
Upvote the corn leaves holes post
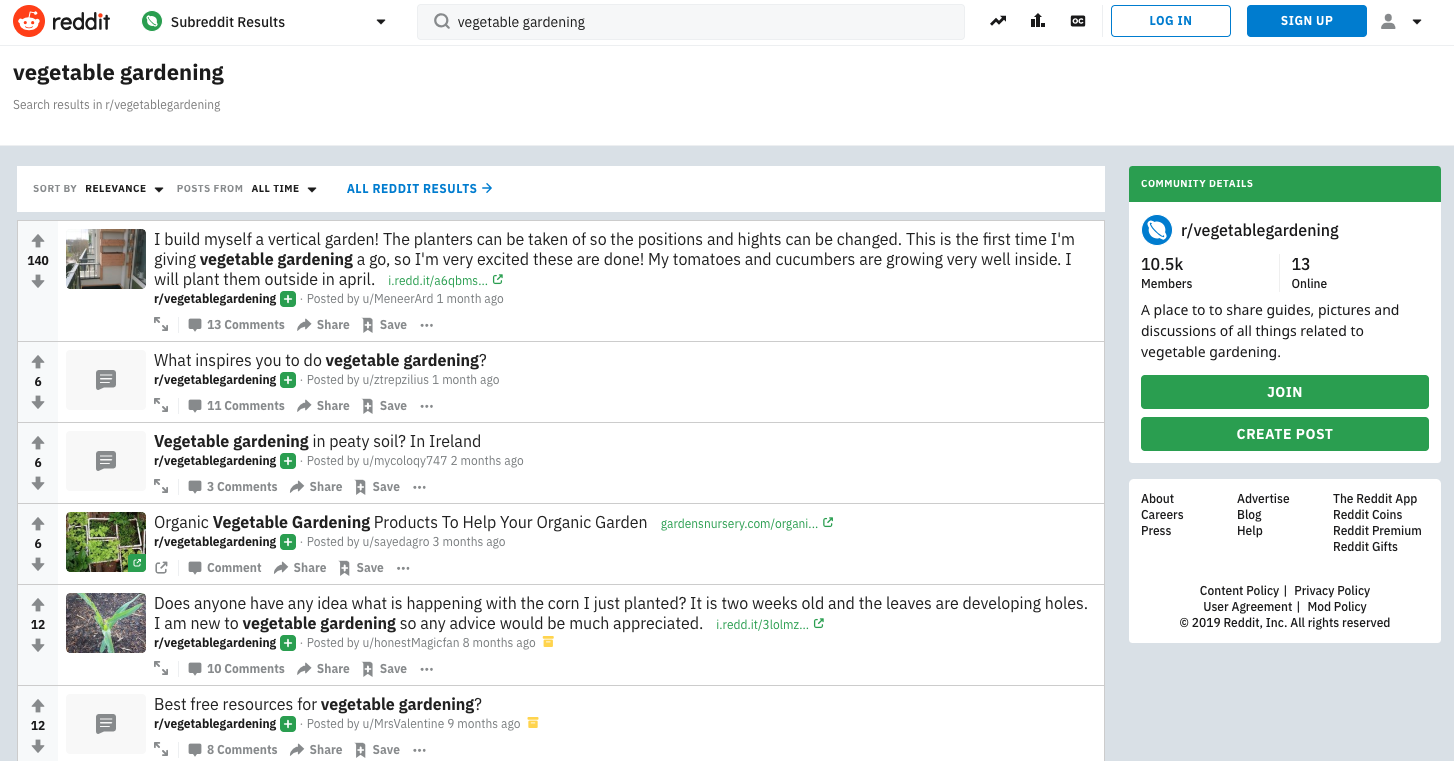click(38, 605)
